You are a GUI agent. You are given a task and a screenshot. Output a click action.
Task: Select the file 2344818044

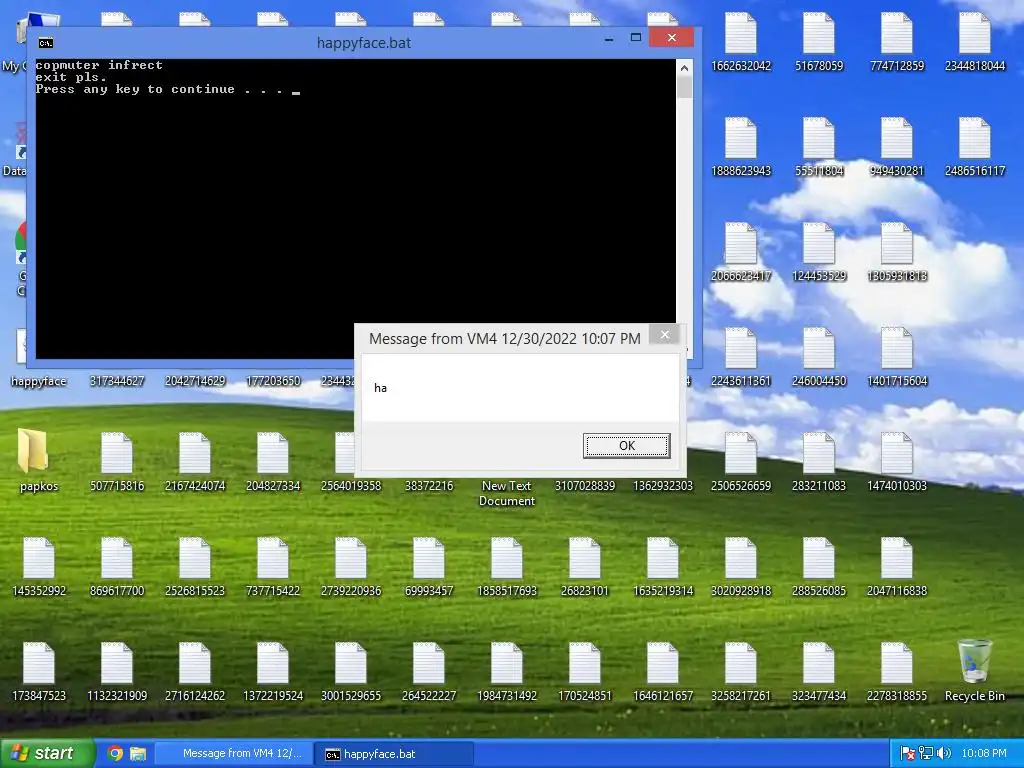click(974, 42)
